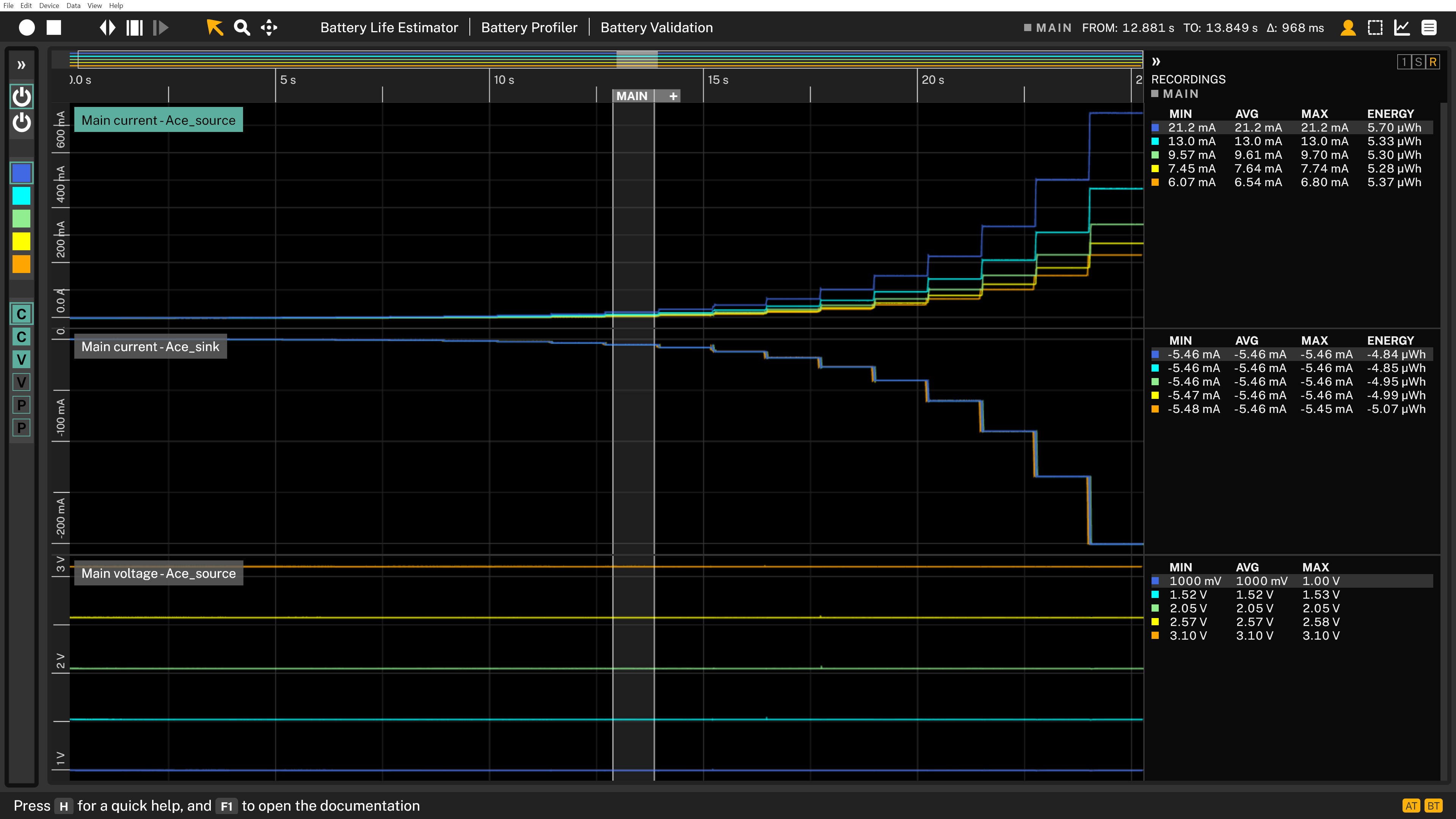
Task: Open the hamburger list menu icon
Action: [x=1429, y=28]
